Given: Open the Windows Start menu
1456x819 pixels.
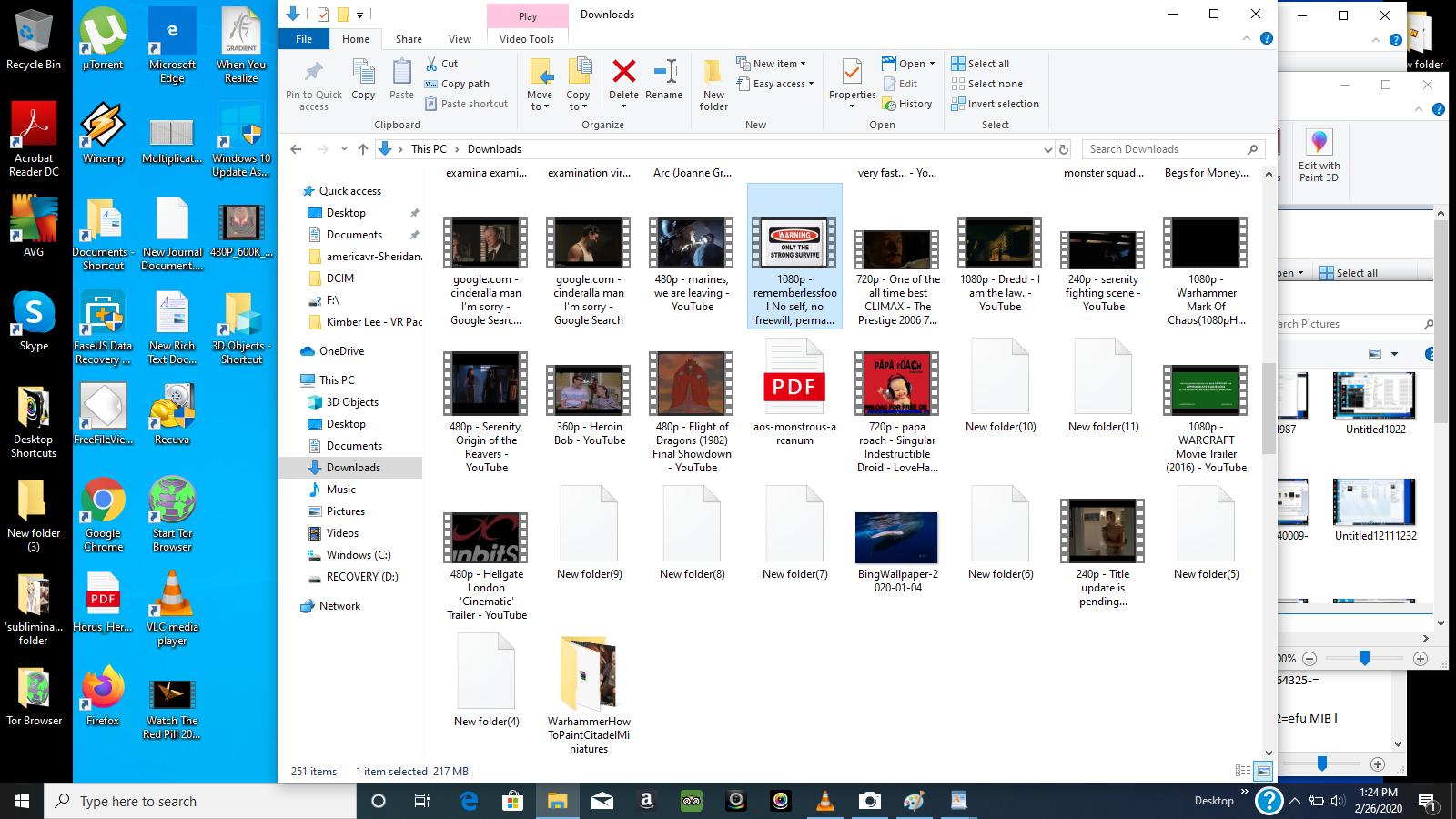Looking at the screenshot, I should (x=22, y=801).
